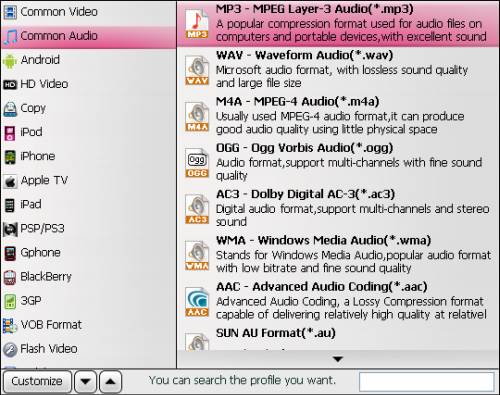Screen dimensions: 500x395
Task: Open the Android profile category
Action: (x=89, y=60)
